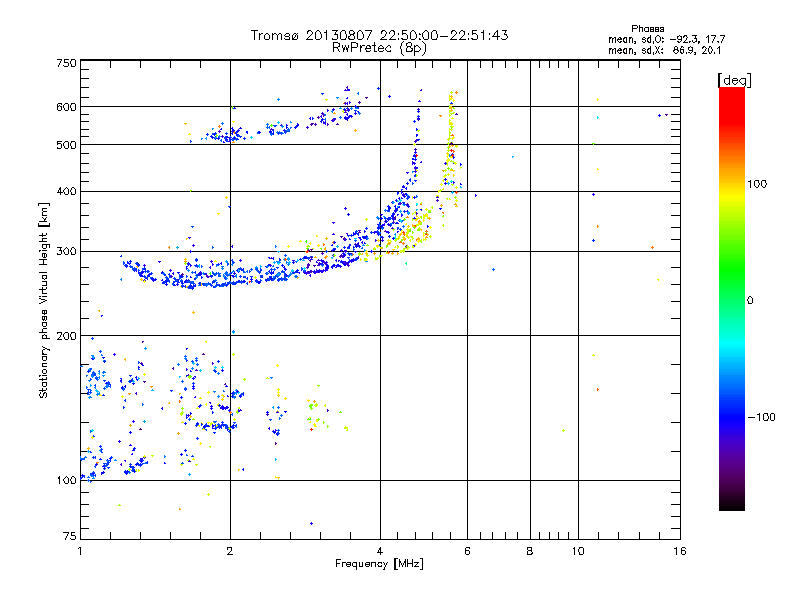Viewport: 800px width, 600px height.
Task: Click the phase colorbar gradient
Action: click(x=732, y=298)
